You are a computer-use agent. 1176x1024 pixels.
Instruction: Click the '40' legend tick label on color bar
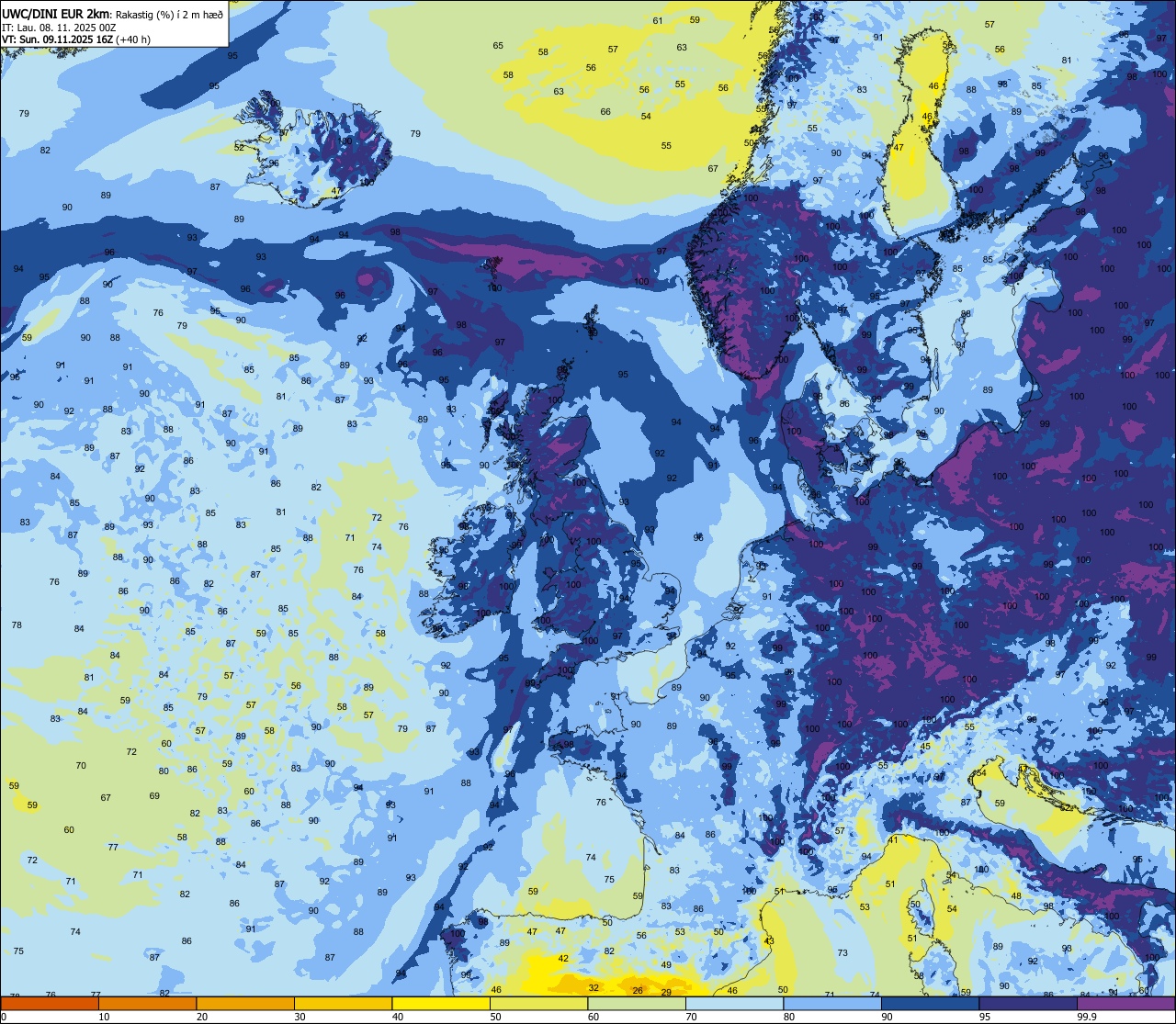[398, 1017]
